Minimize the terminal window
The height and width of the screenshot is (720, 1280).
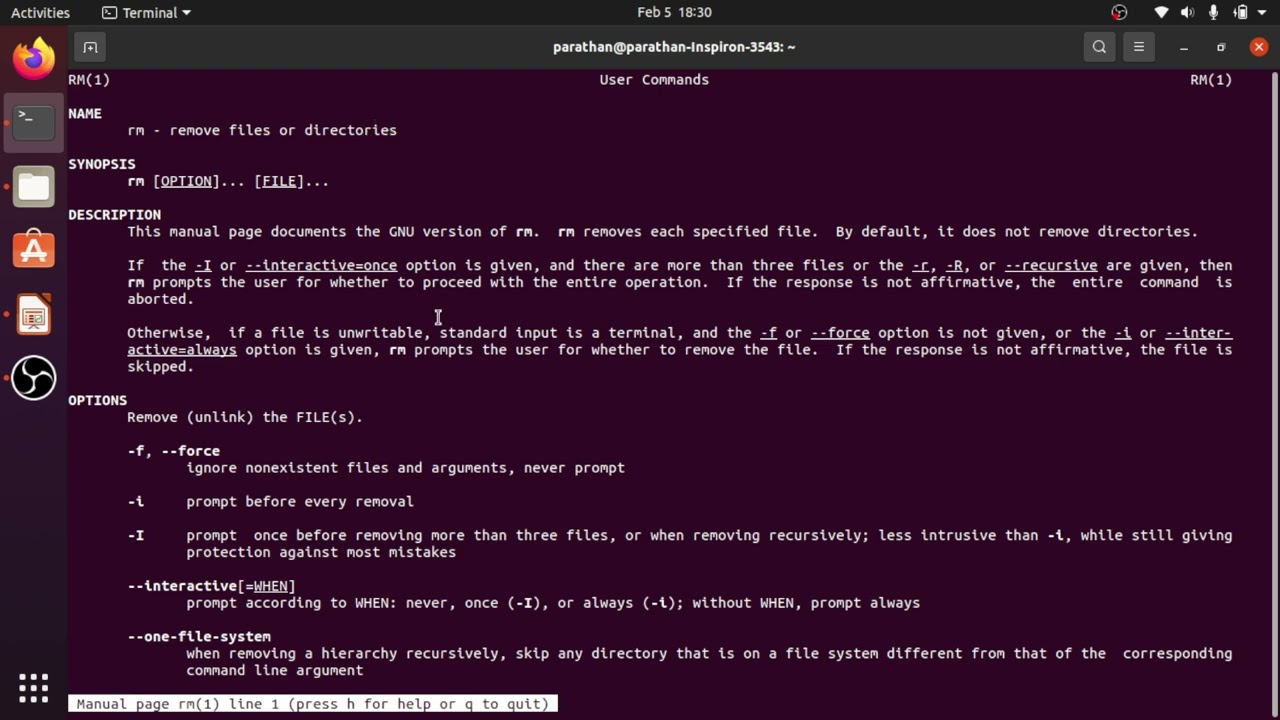(1184, 47)
